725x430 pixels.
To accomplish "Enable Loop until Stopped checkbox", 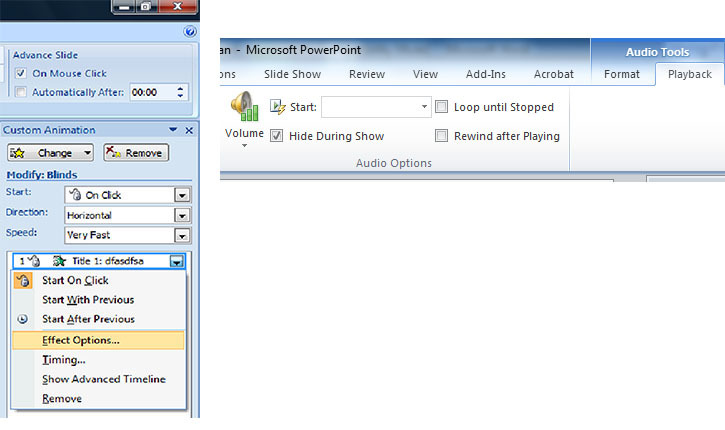I will pos(442,107).
